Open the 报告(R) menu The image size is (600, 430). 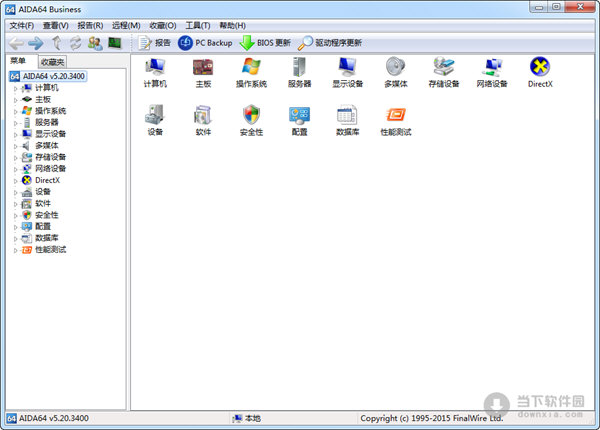(x=90, y=26)
